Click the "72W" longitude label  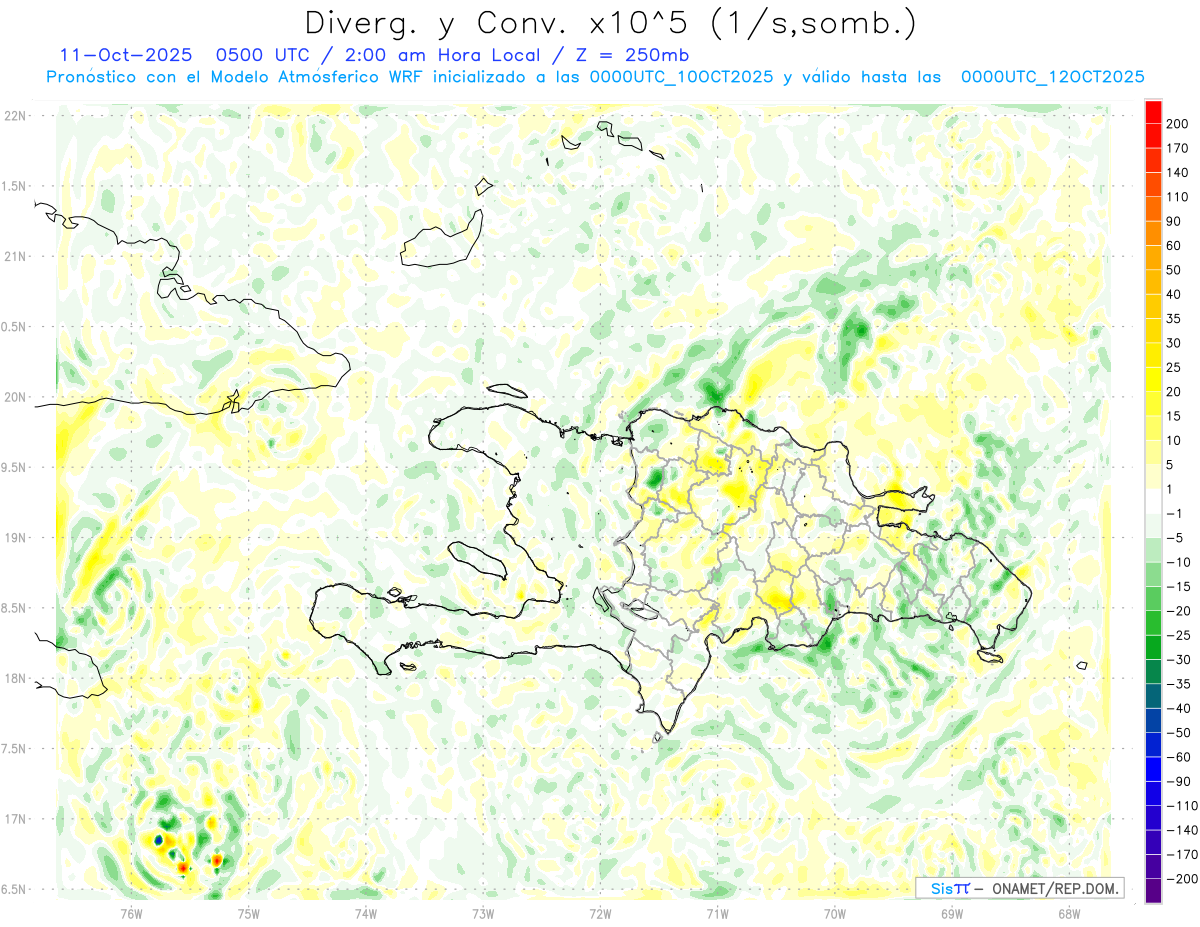click(600, 913)
